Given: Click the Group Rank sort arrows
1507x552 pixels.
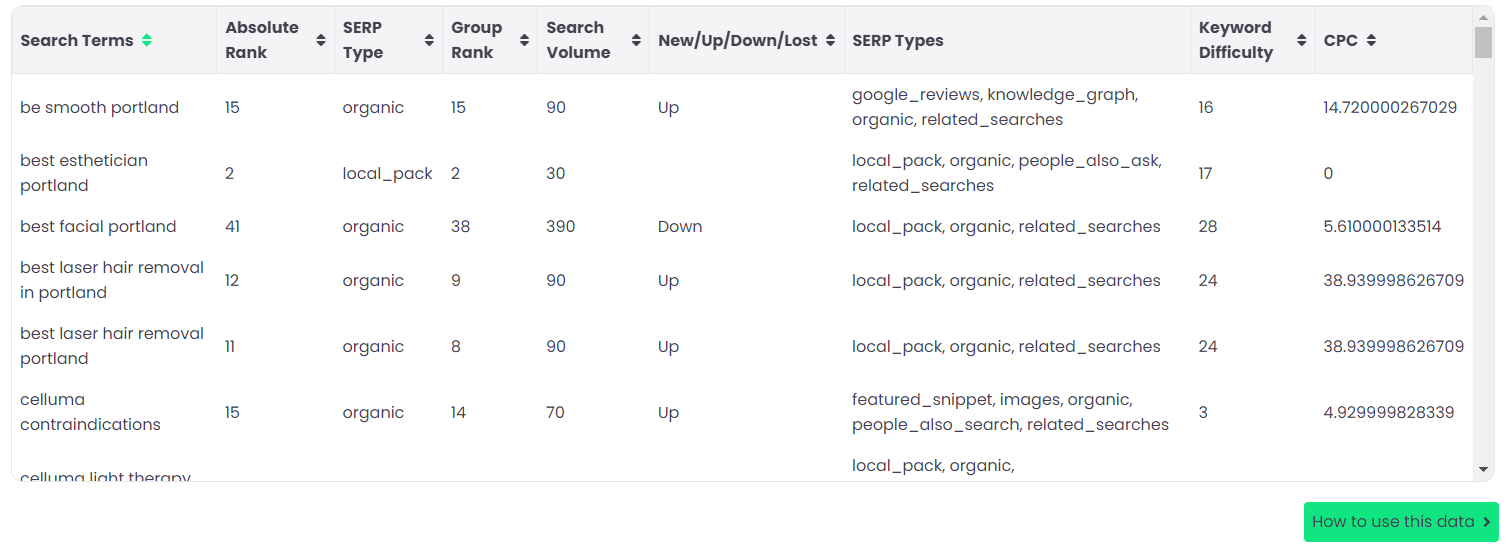Looking at the screenshot, I should click(x=524, y=40).
